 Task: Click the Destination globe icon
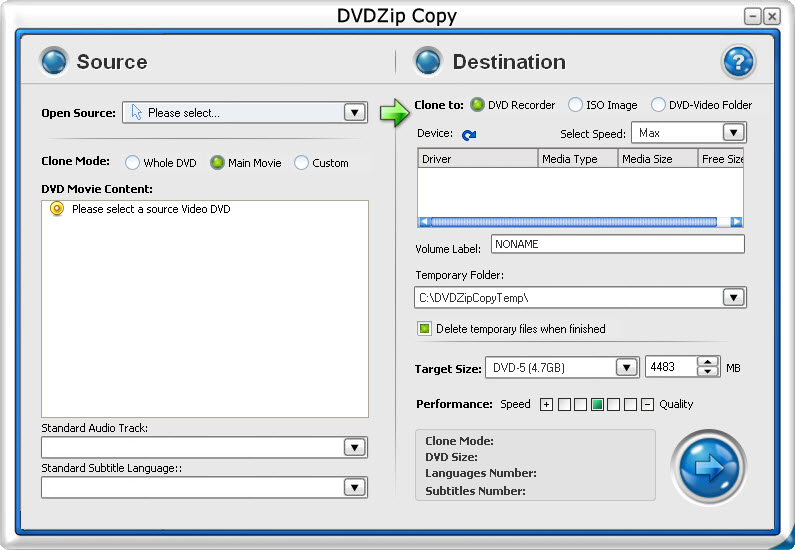[x=428, y=62]
